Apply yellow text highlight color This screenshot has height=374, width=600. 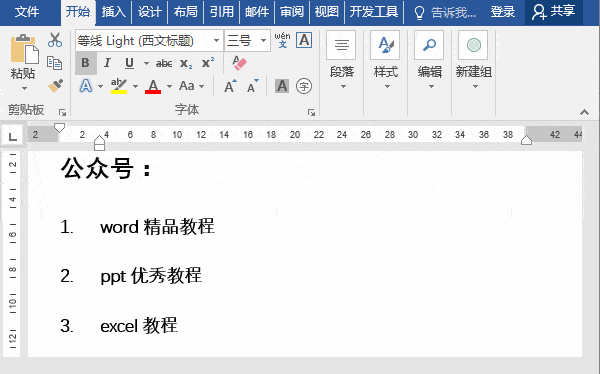pyautogui.click(x=119, y=86)
